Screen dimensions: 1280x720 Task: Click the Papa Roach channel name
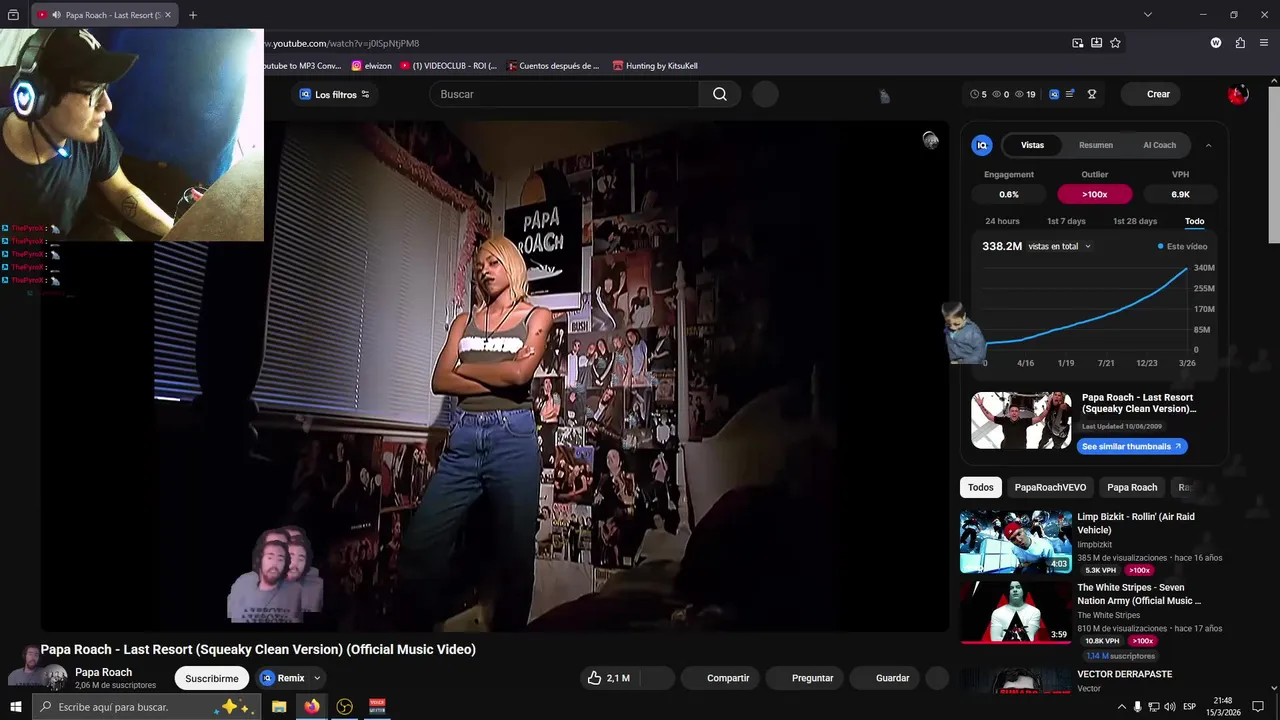[103, 672]
